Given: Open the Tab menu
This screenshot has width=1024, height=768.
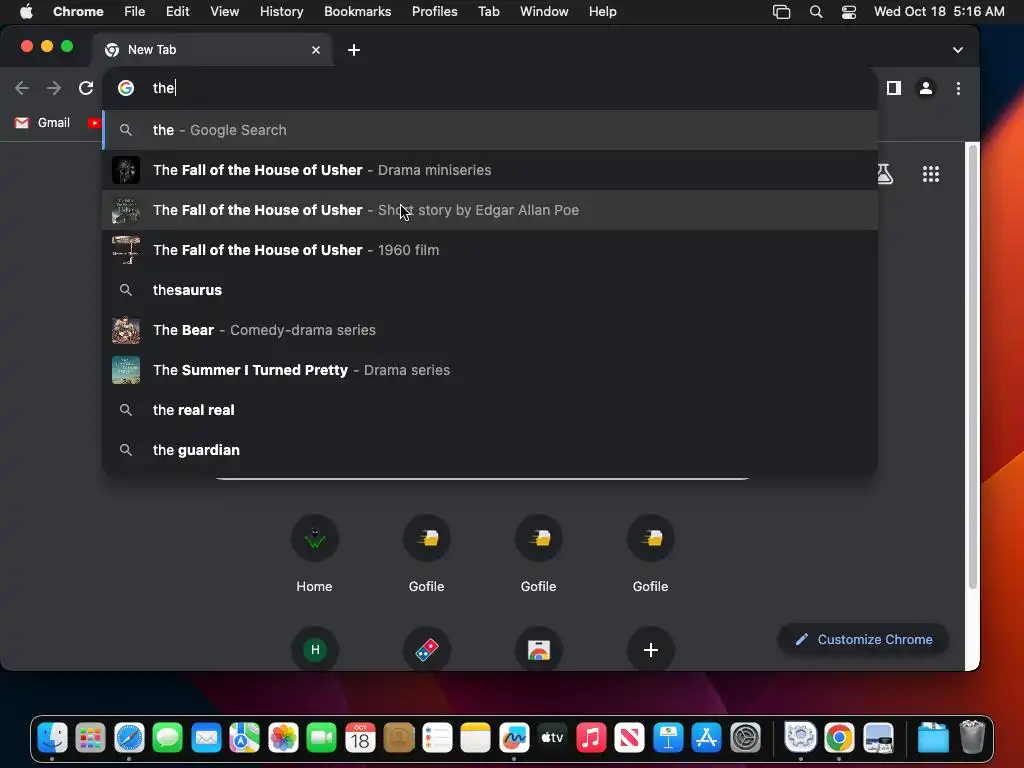Looking at the screenshot, I should click(x=488, y=12).
